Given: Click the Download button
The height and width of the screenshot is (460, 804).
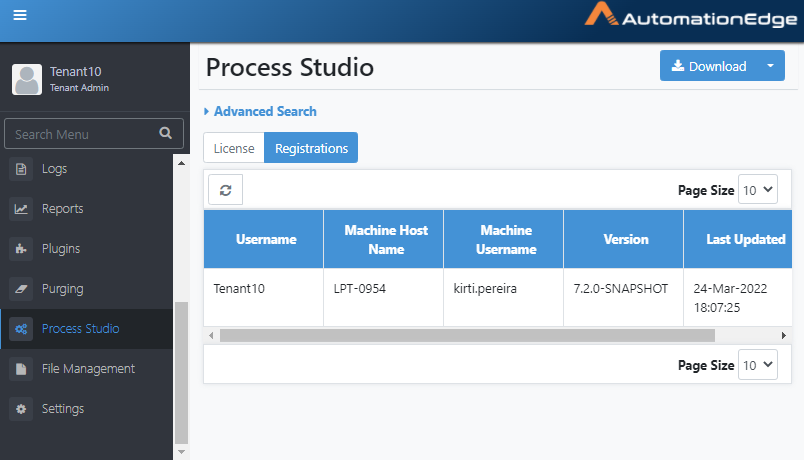Looking at the screenshot, I should coord(709,66).
